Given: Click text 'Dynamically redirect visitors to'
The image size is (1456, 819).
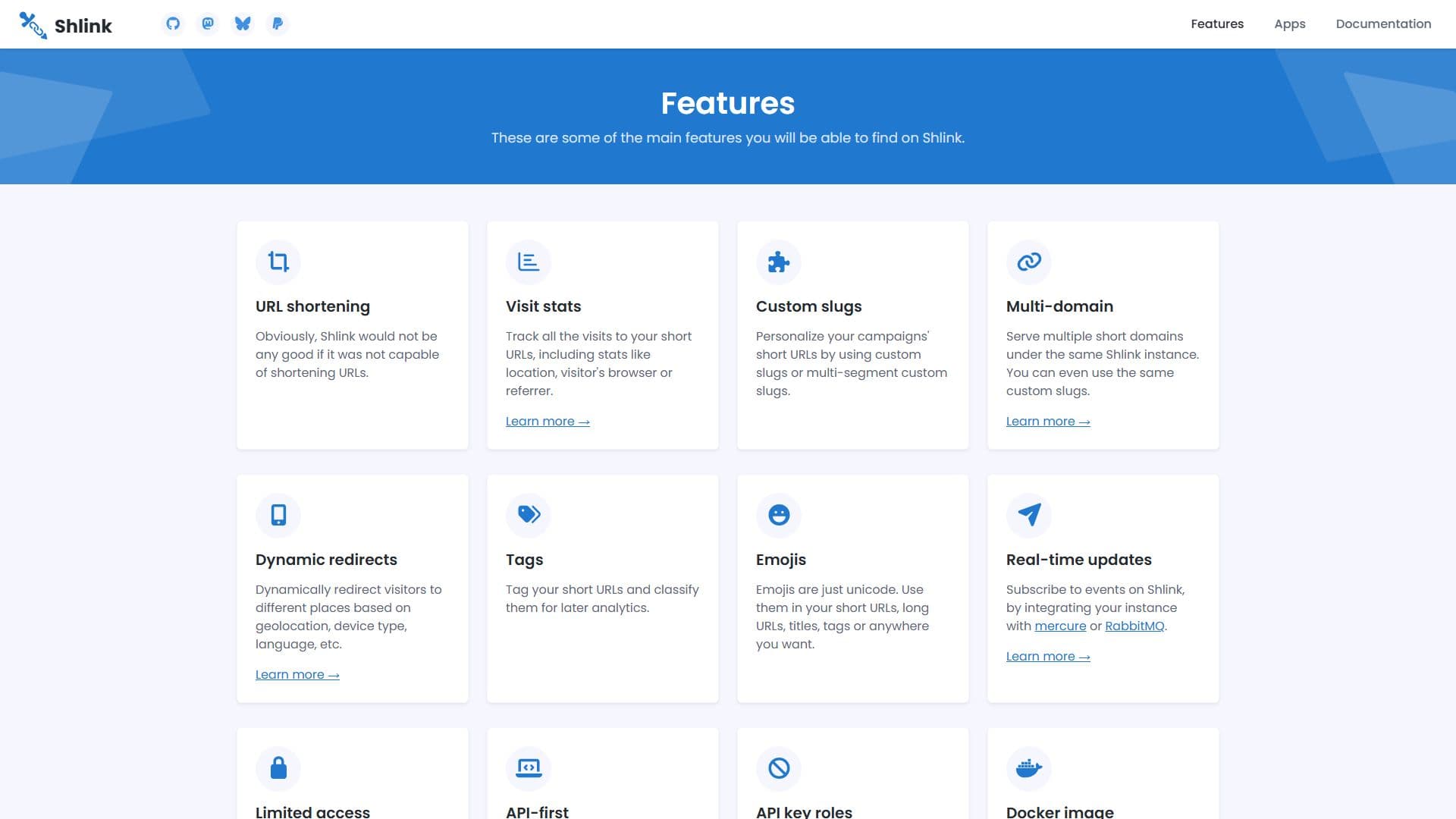Looking at the screenshot, I should click(348, 589).
